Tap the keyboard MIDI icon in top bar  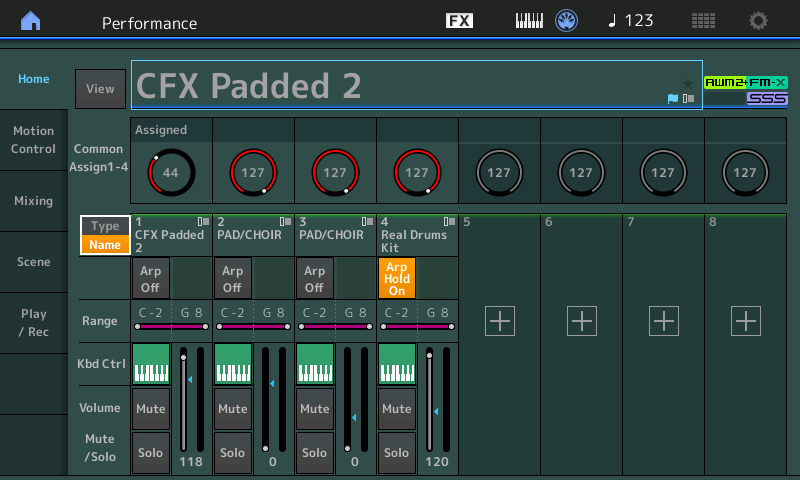coord(529,21)
